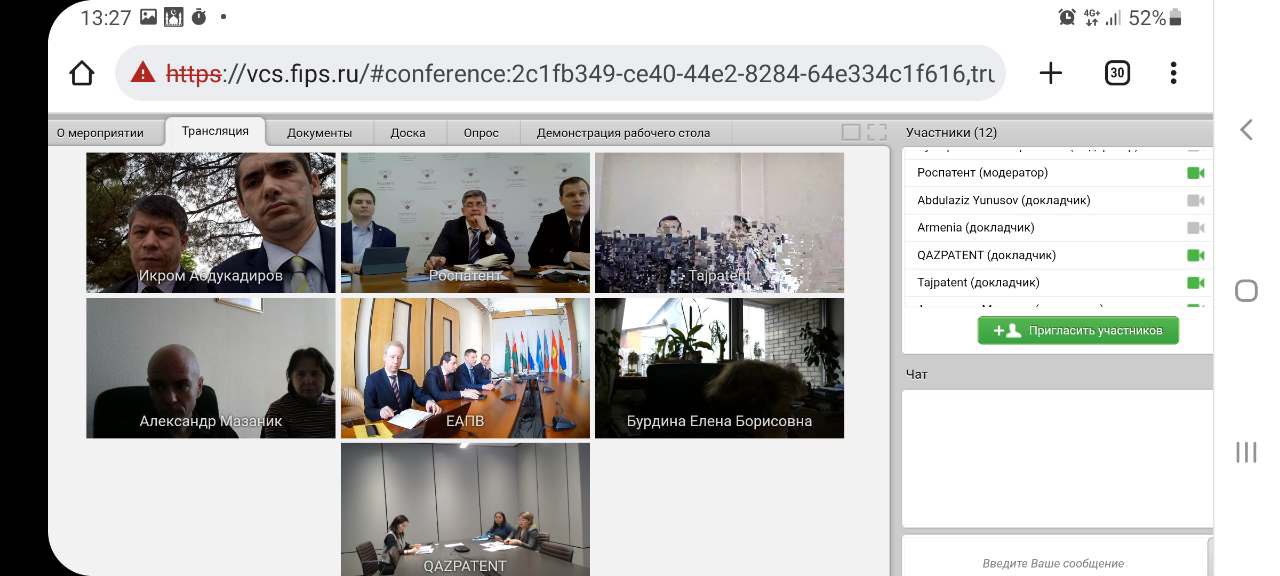Open a new browser tab with plus
Image resolution: width=1280 pixels, height=576 pixels.
1050,73
